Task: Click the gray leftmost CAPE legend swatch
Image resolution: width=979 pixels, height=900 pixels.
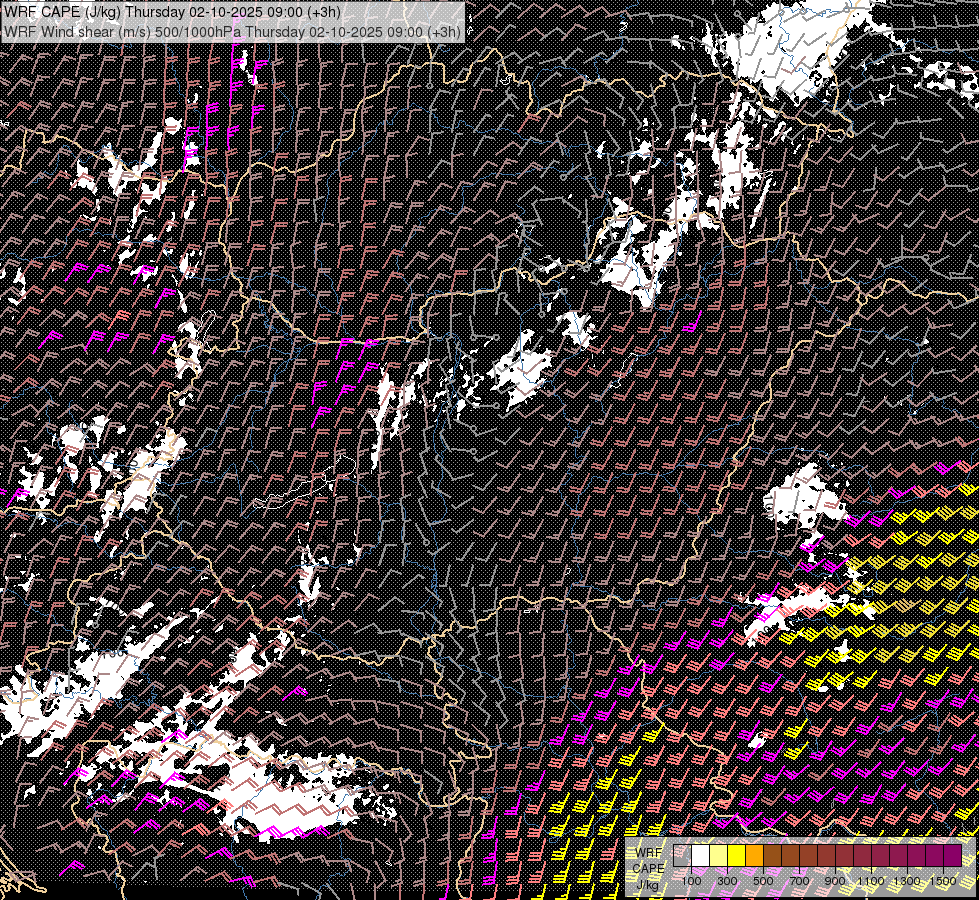Action: pyautogui.click(x=682, y=856)
